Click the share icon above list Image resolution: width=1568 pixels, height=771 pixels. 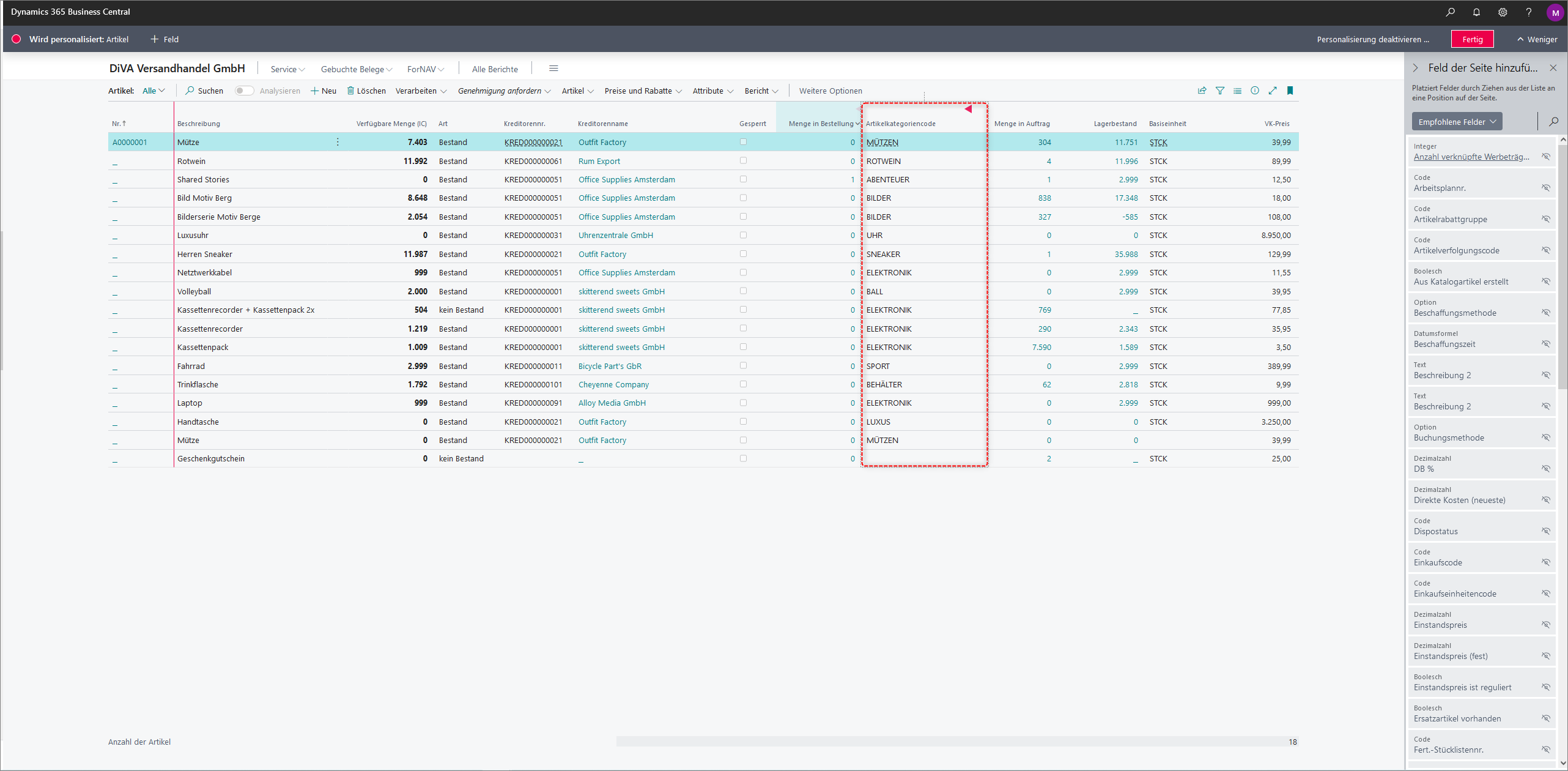click(1202, 91)
